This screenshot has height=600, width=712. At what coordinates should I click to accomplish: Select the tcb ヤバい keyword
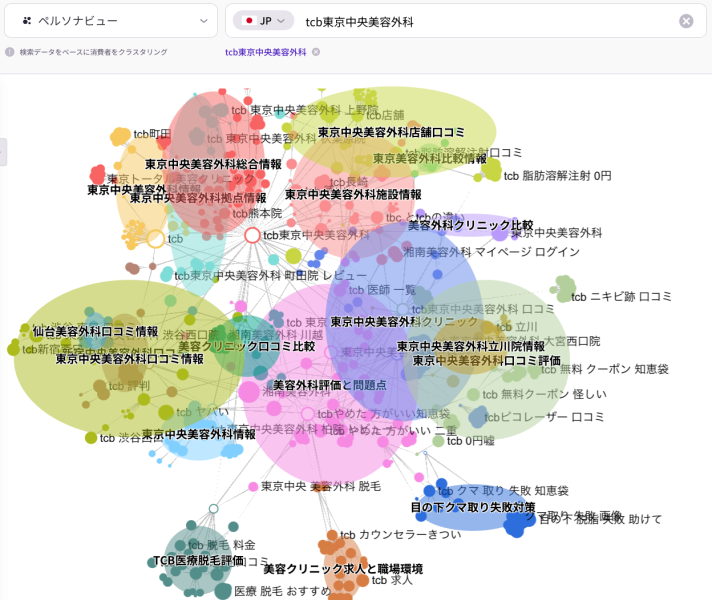coord(203,412)
